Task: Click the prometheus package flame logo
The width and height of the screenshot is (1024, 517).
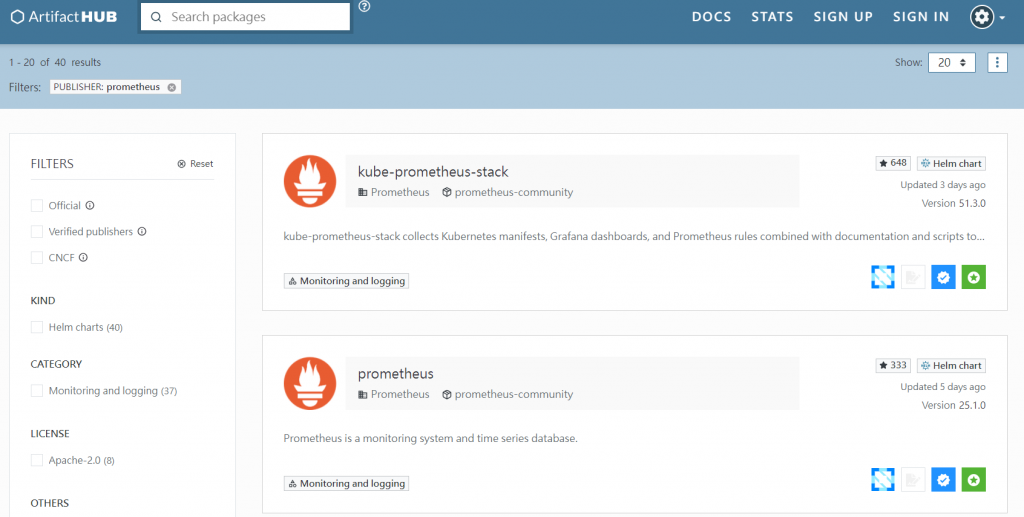Action: point(310,384)
